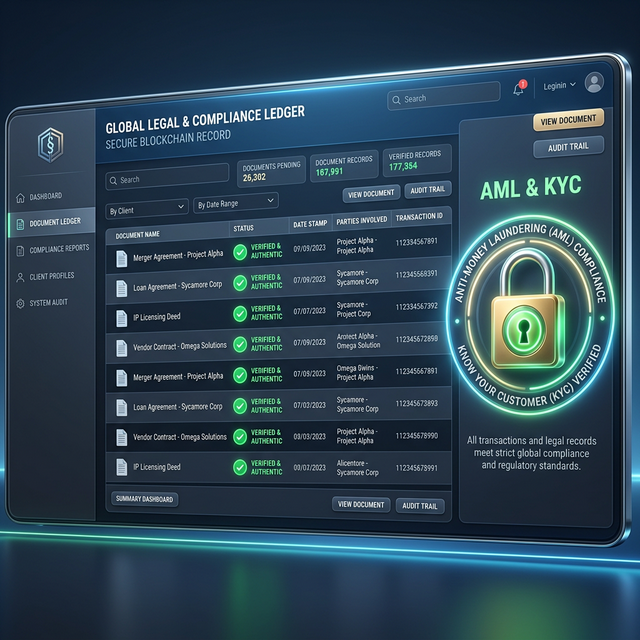
Task: Click Audit Trail above the table
Action: tap(427, 190)
